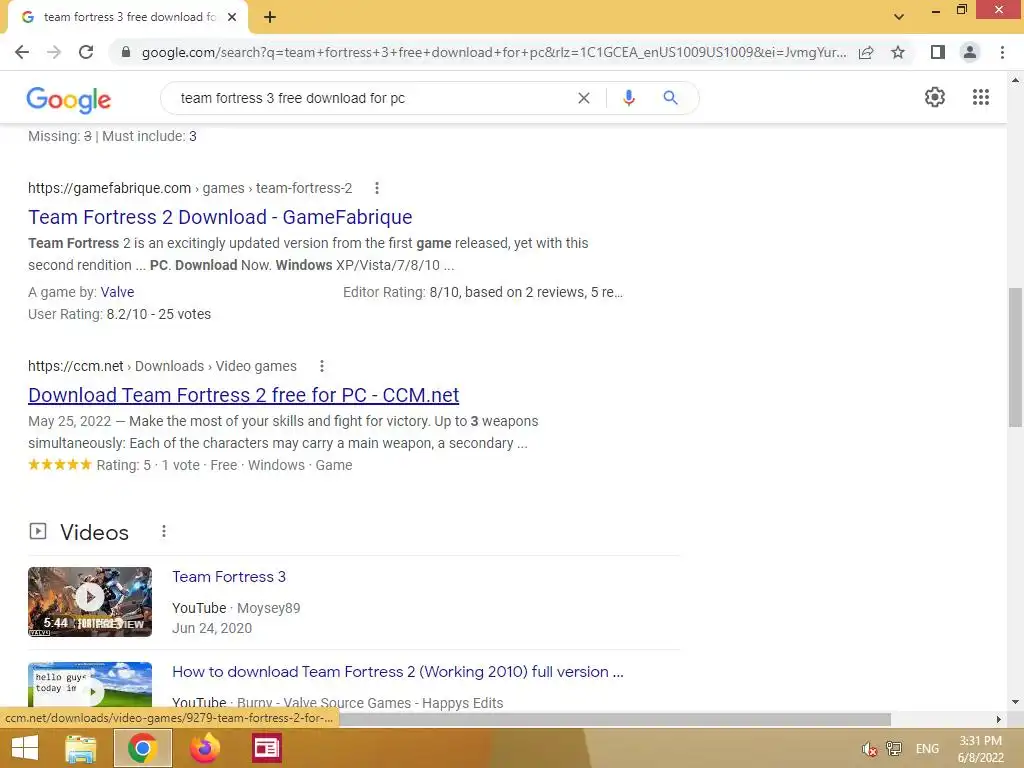Open the clock showing 3:31 PM
Viewport: 1024px width, 768px height.
[x=980, y=749]
